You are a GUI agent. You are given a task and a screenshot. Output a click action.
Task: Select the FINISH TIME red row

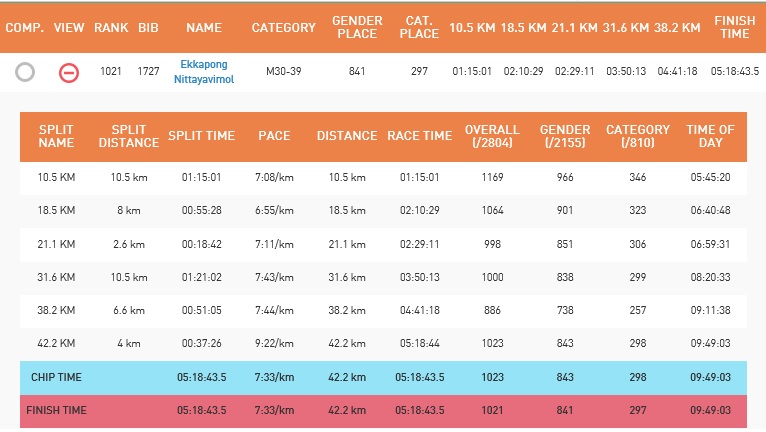[x=383, y=410]
